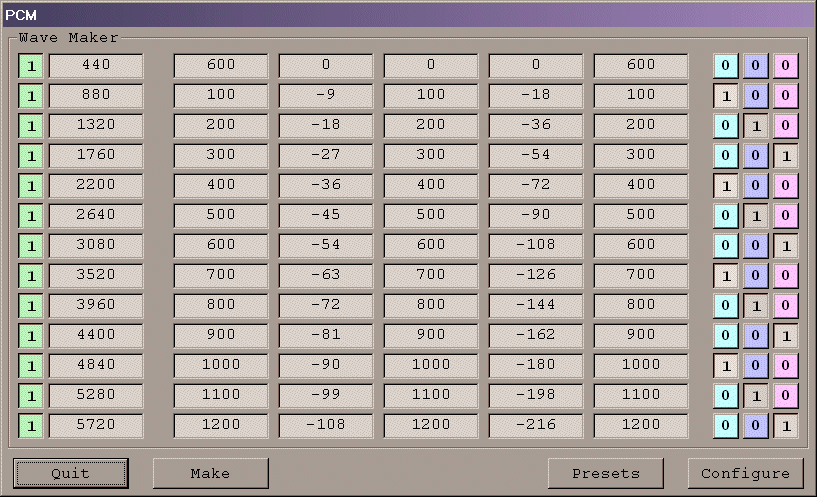Click the field showing -9
The height and width of the screenshot is (497, 817).
tap(325, 96)
